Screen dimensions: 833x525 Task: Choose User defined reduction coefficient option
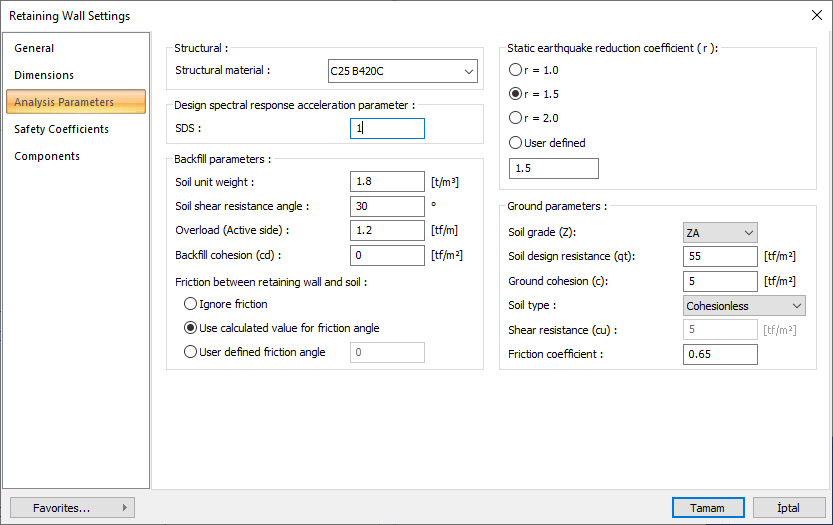(x=516, y=143)
